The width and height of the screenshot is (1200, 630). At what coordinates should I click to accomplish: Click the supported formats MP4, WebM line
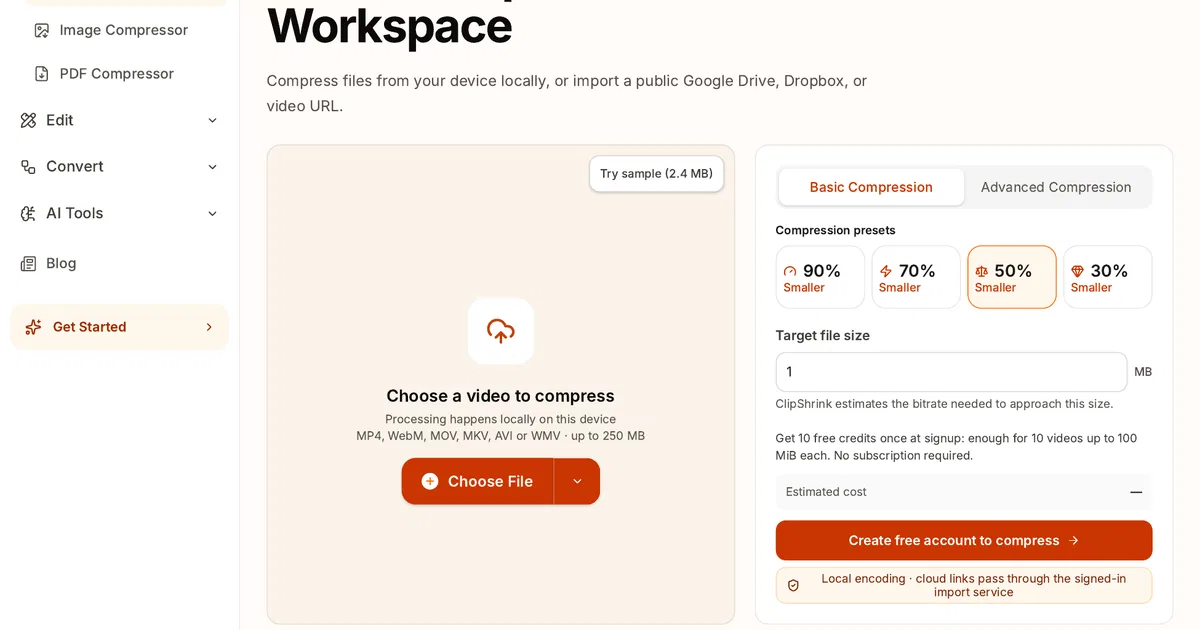point(501,436)
